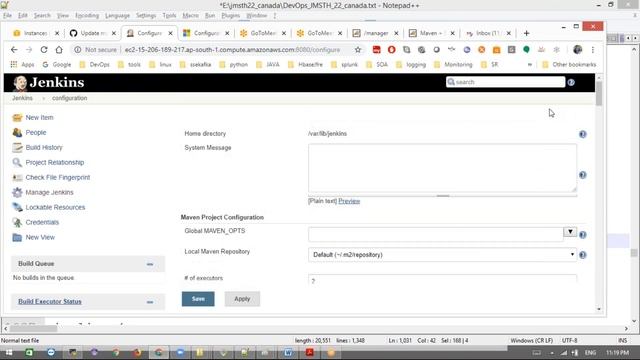The width and height of the screenshot is (640, 360).
Task: Open Notepad++ Encoding menu
Action: tap(87, 16)
